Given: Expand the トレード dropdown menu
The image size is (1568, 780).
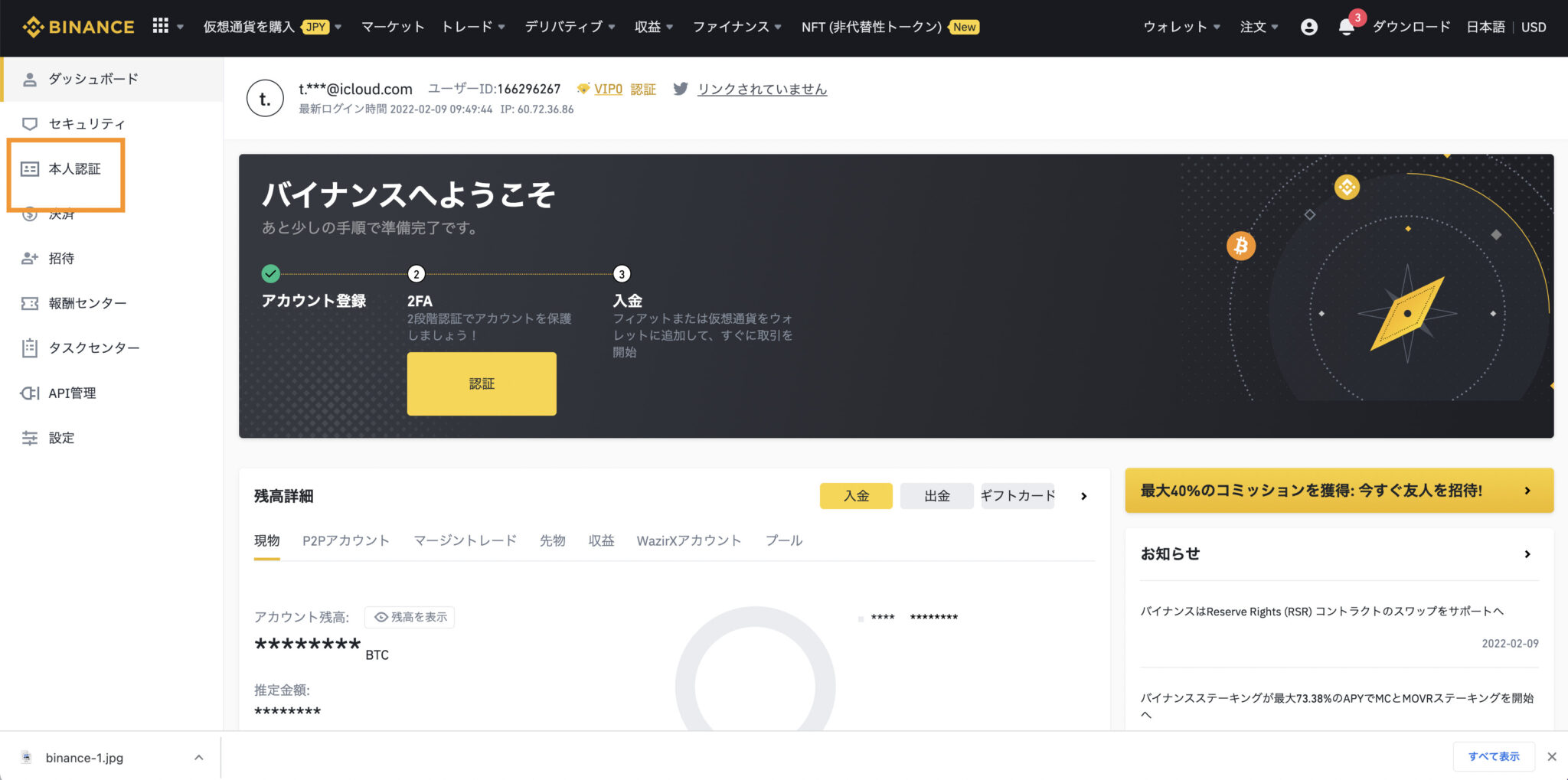Looking at the screenshot, I should tap(473, 27).
